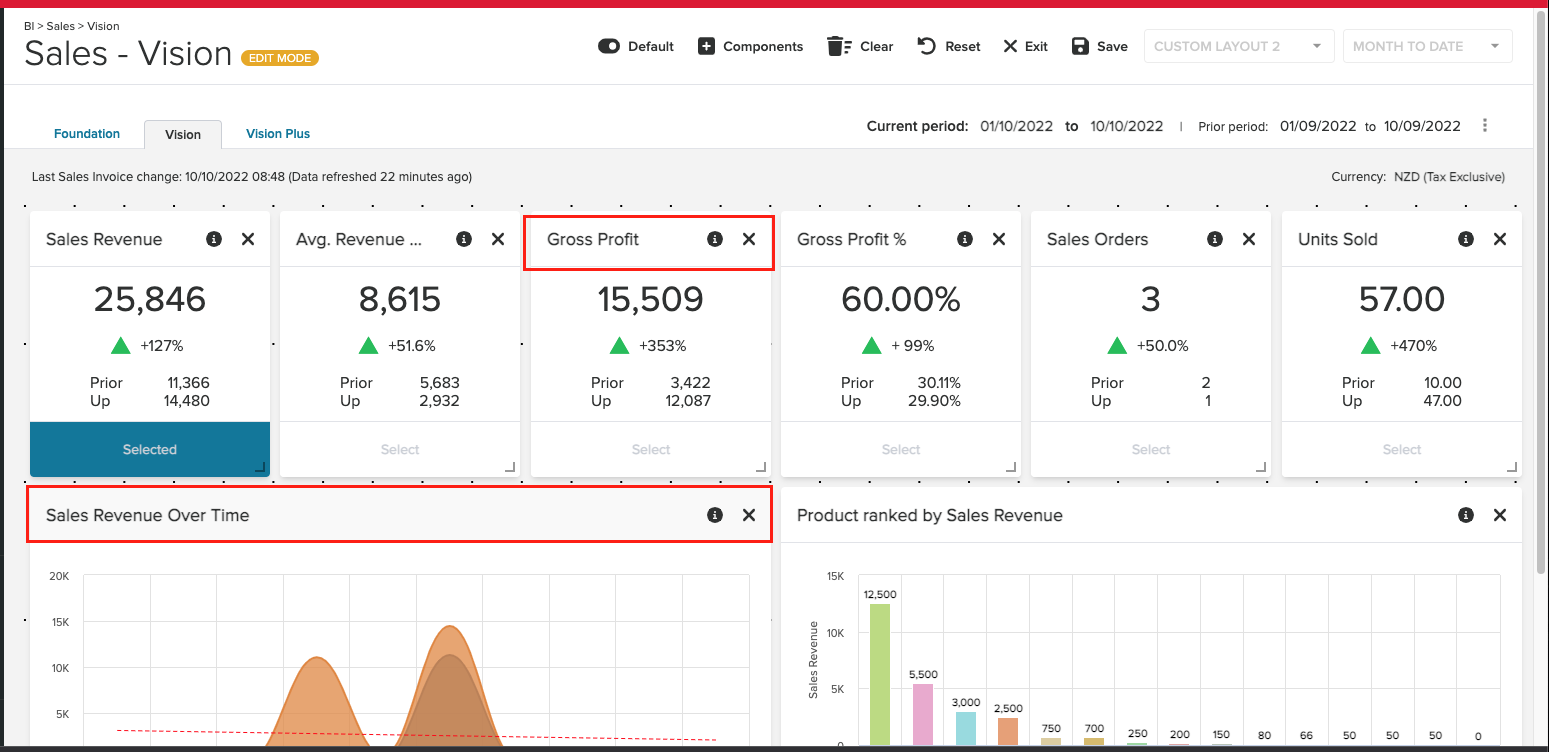Screen dimensions: 1549x752
Task: View info on Sales Revenue Over Time chart
Action: [x=714, y=515]
